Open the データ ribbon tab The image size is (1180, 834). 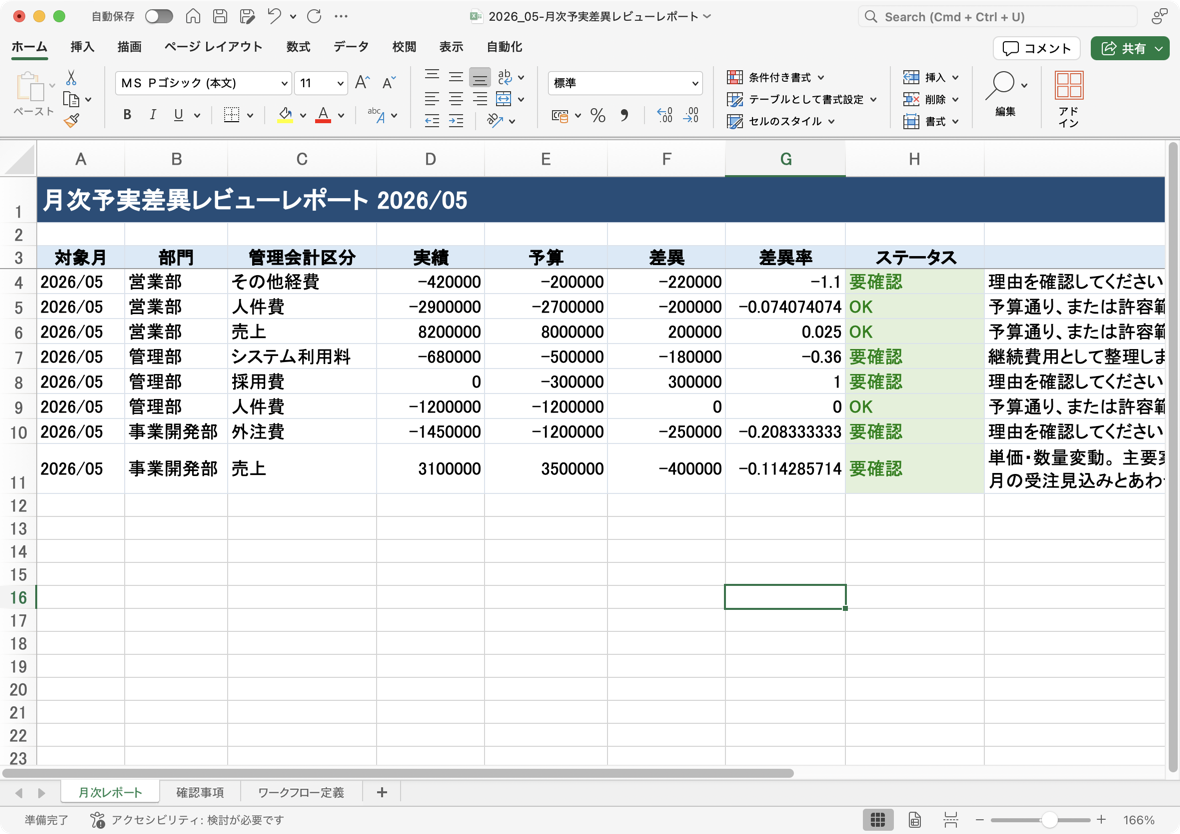(x=351, y=47)
